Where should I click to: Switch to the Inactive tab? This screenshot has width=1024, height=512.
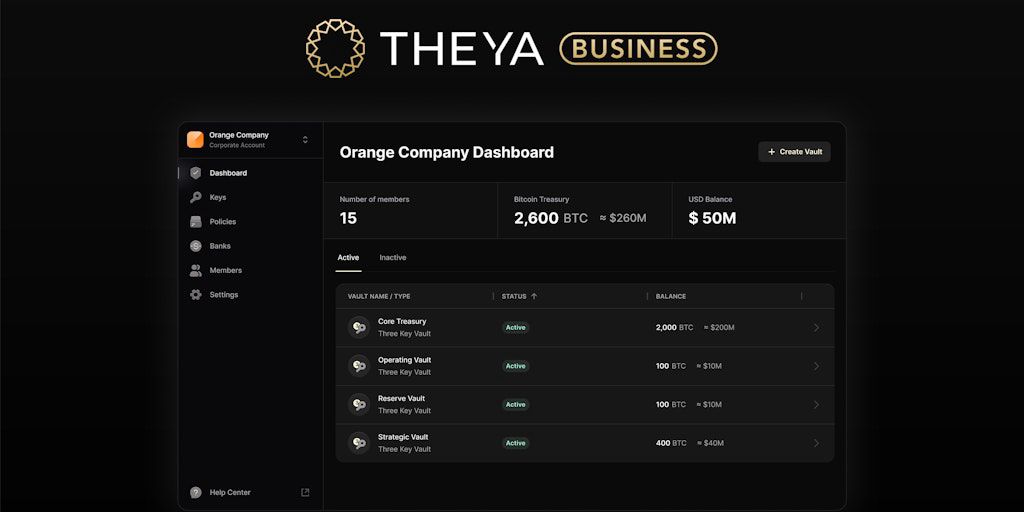(393, 258)
